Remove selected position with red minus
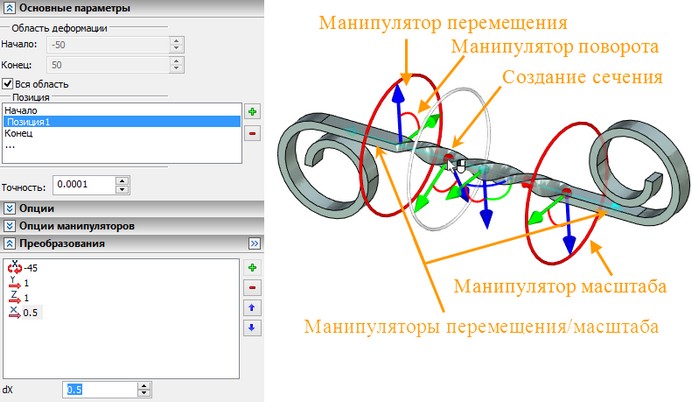 (252, 133)
